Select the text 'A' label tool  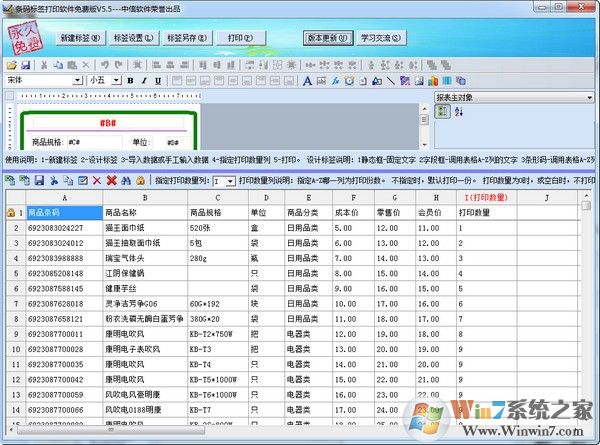307,80
